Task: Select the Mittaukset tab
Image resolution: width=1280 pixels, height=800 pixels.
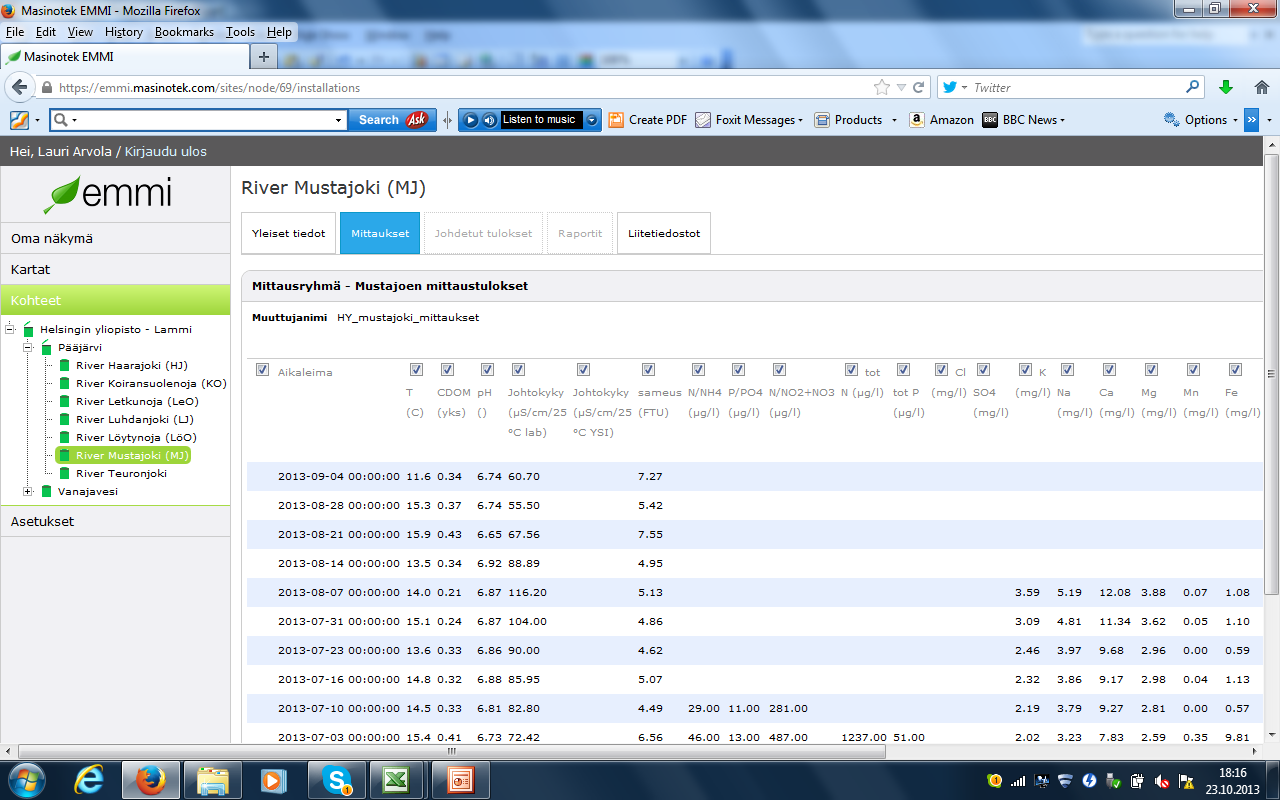Action: pyautogui.click(x=380, y=233)
